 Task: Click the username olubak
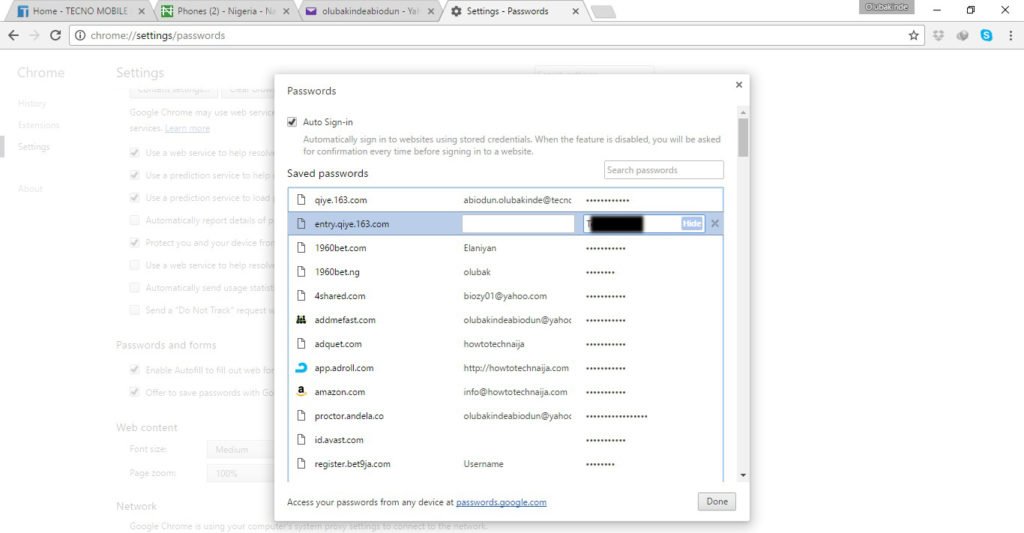[x=477, y=272]
